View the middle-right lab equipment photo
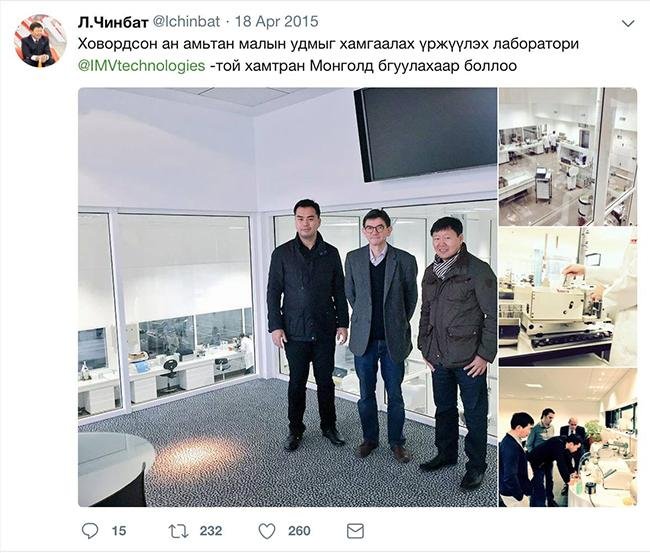Viewport: 650px width, 553px height. click(x=568, y=297)
